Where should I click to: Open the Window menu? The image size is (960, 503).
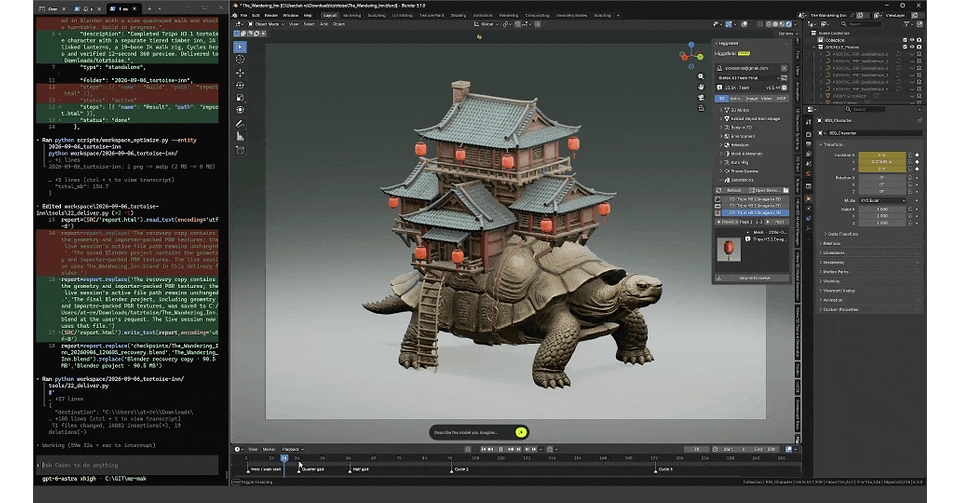pyautogui.click(x=290, y=15)
